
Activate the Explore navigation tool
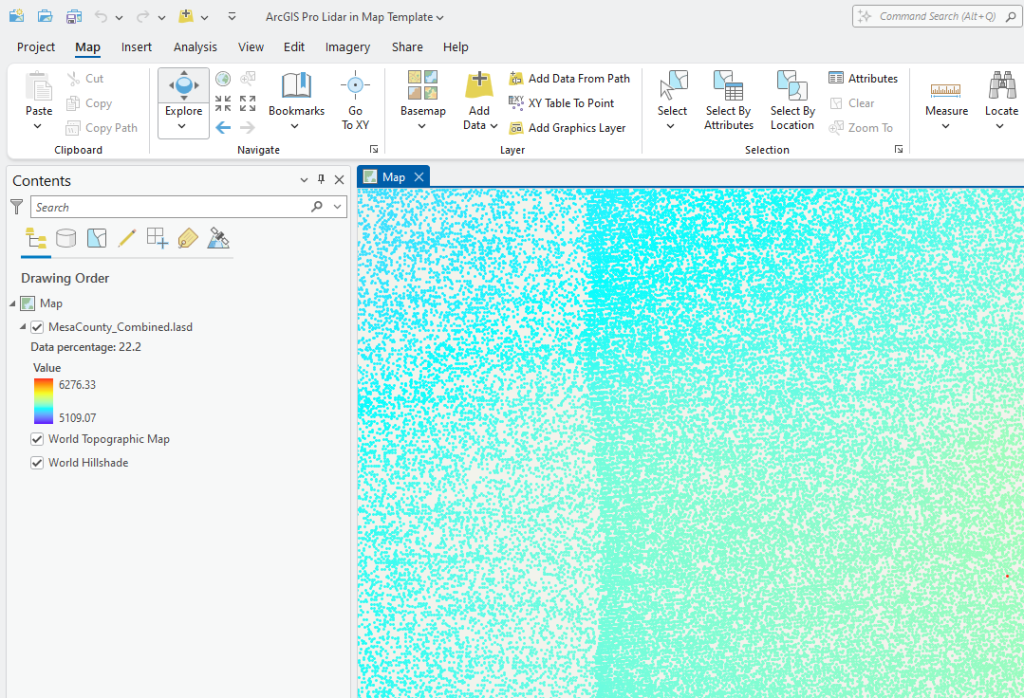coord(183,85)
